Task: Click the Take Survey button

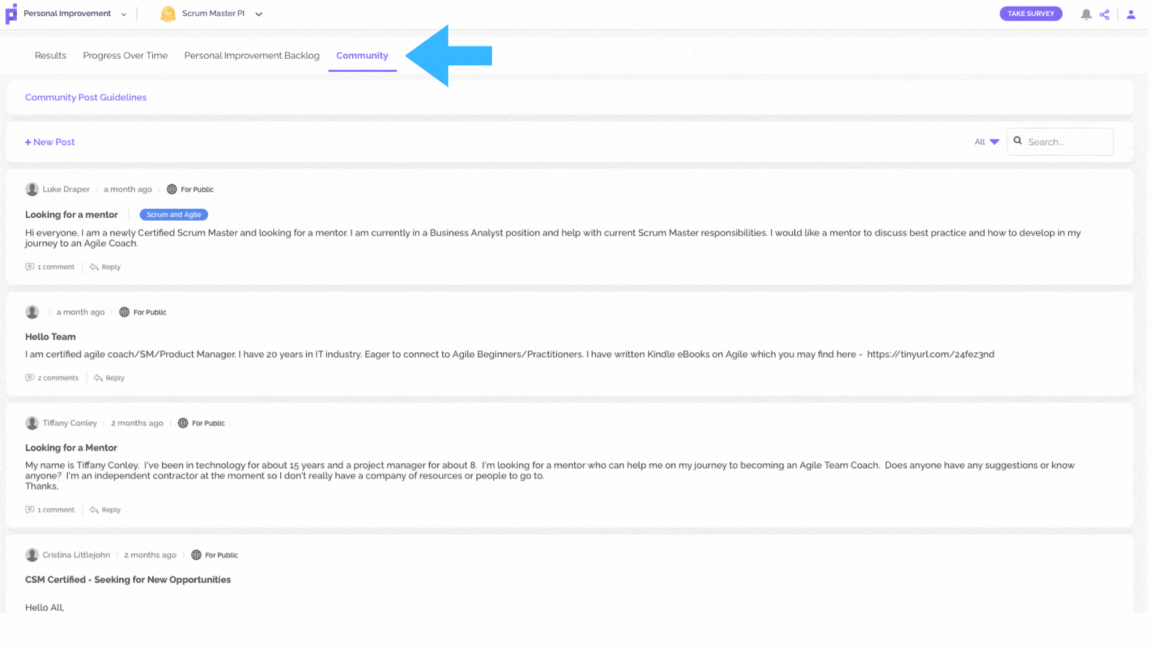Action: [1030, 14]
